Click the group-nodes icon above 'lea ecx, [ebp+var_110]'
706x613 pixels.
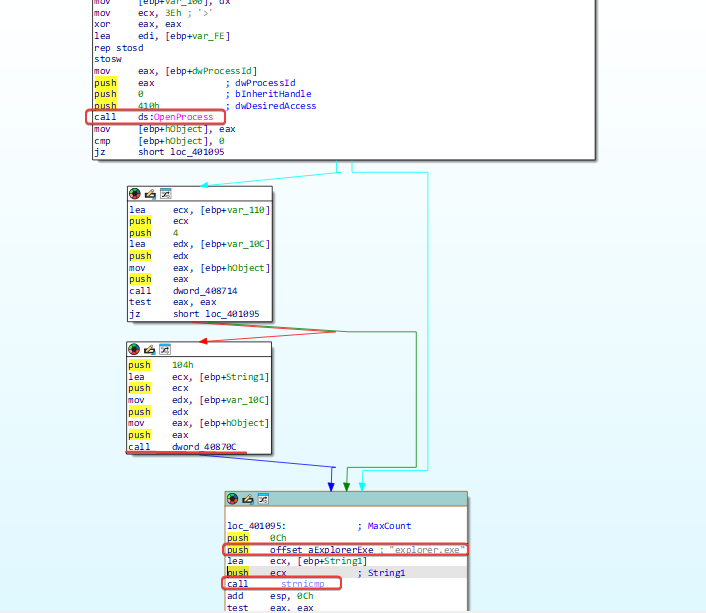pyautogui.click(x=166, y=194)
